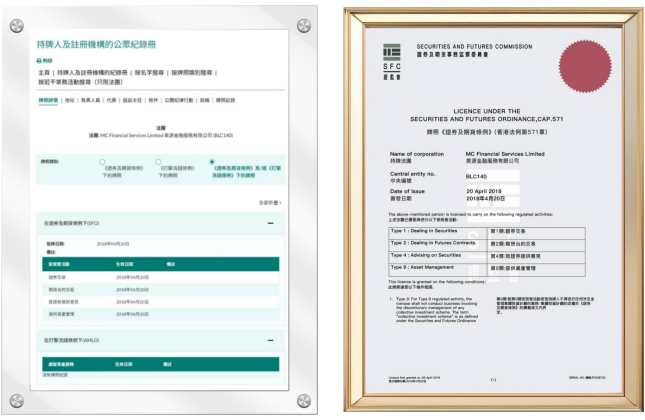
Task: Click Type 4 : Advising on Securities cell
Action: (x=438, y=257)
